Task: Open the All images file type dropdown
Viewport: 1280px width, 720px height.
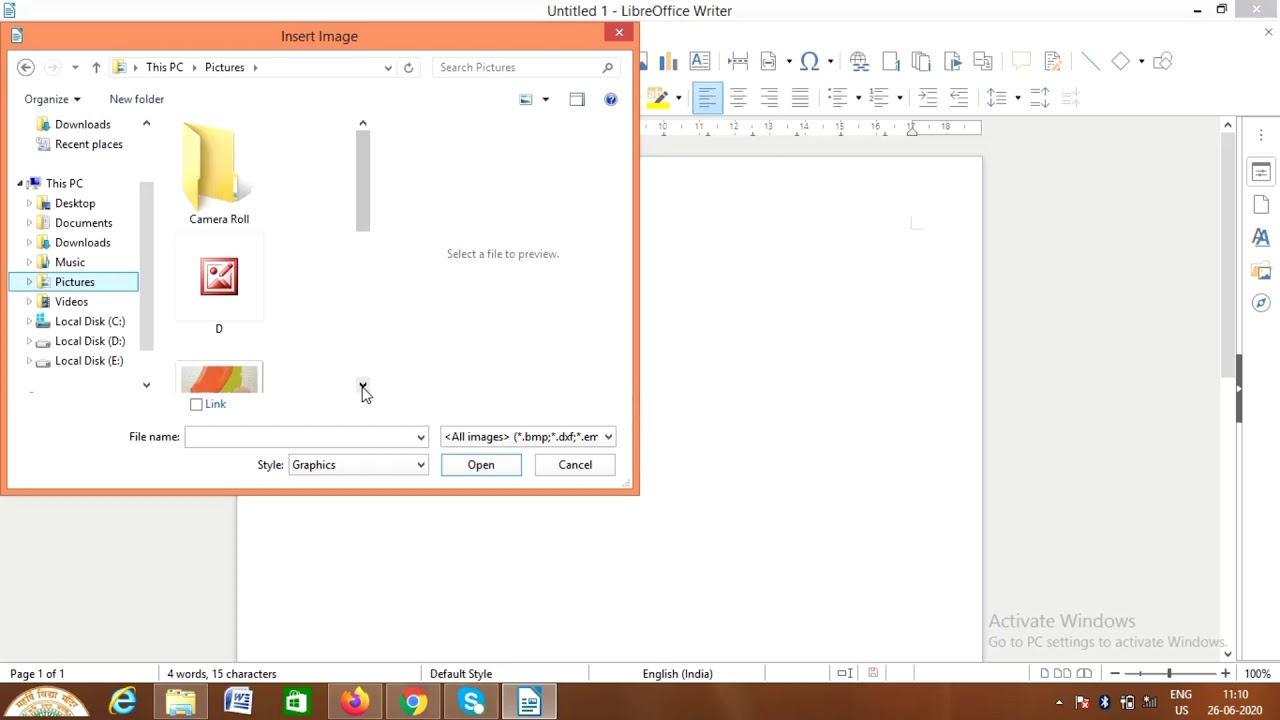Action: [528, 437]
